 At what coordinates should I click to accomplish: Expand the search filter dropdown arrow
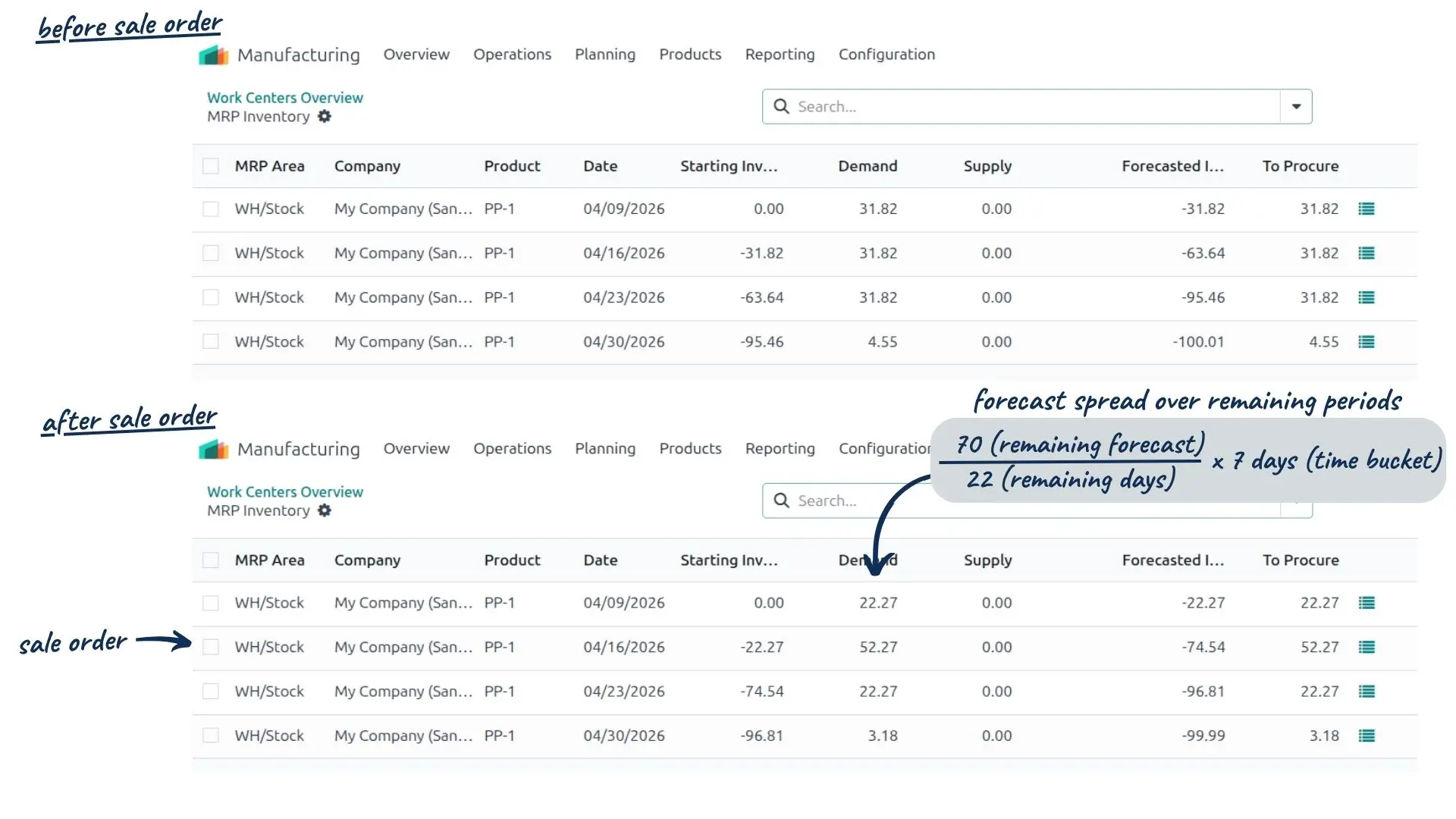pyautogui.click(x=1296, y=106)
